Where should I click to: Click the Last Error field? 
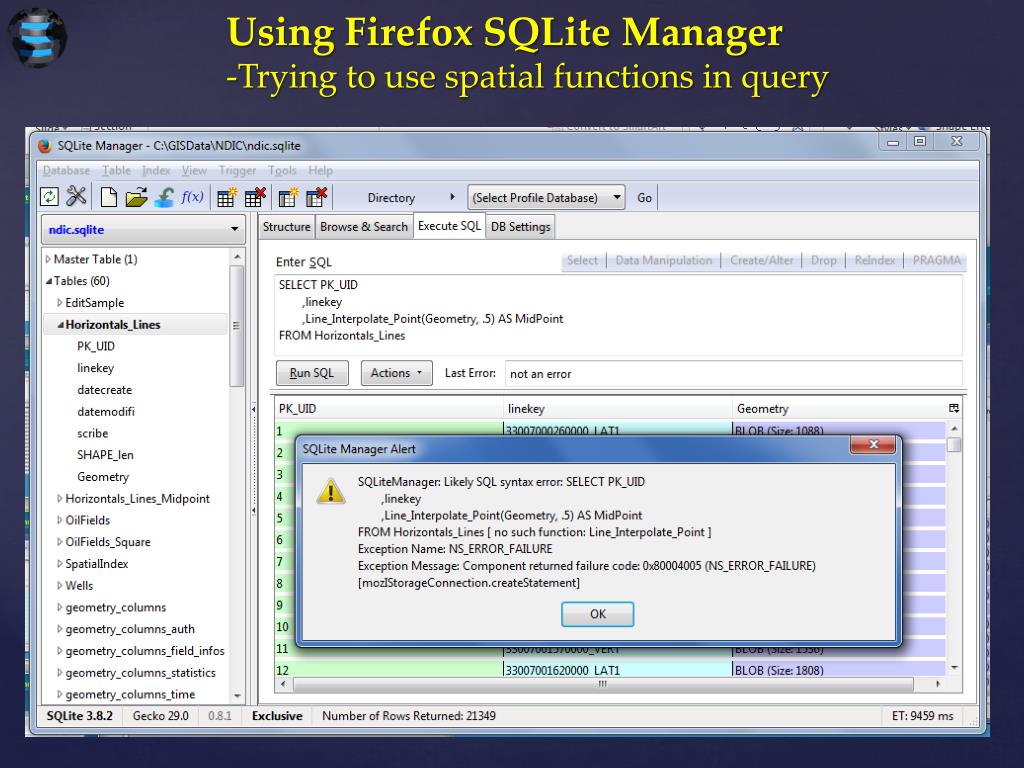click(x=733, y=374)
